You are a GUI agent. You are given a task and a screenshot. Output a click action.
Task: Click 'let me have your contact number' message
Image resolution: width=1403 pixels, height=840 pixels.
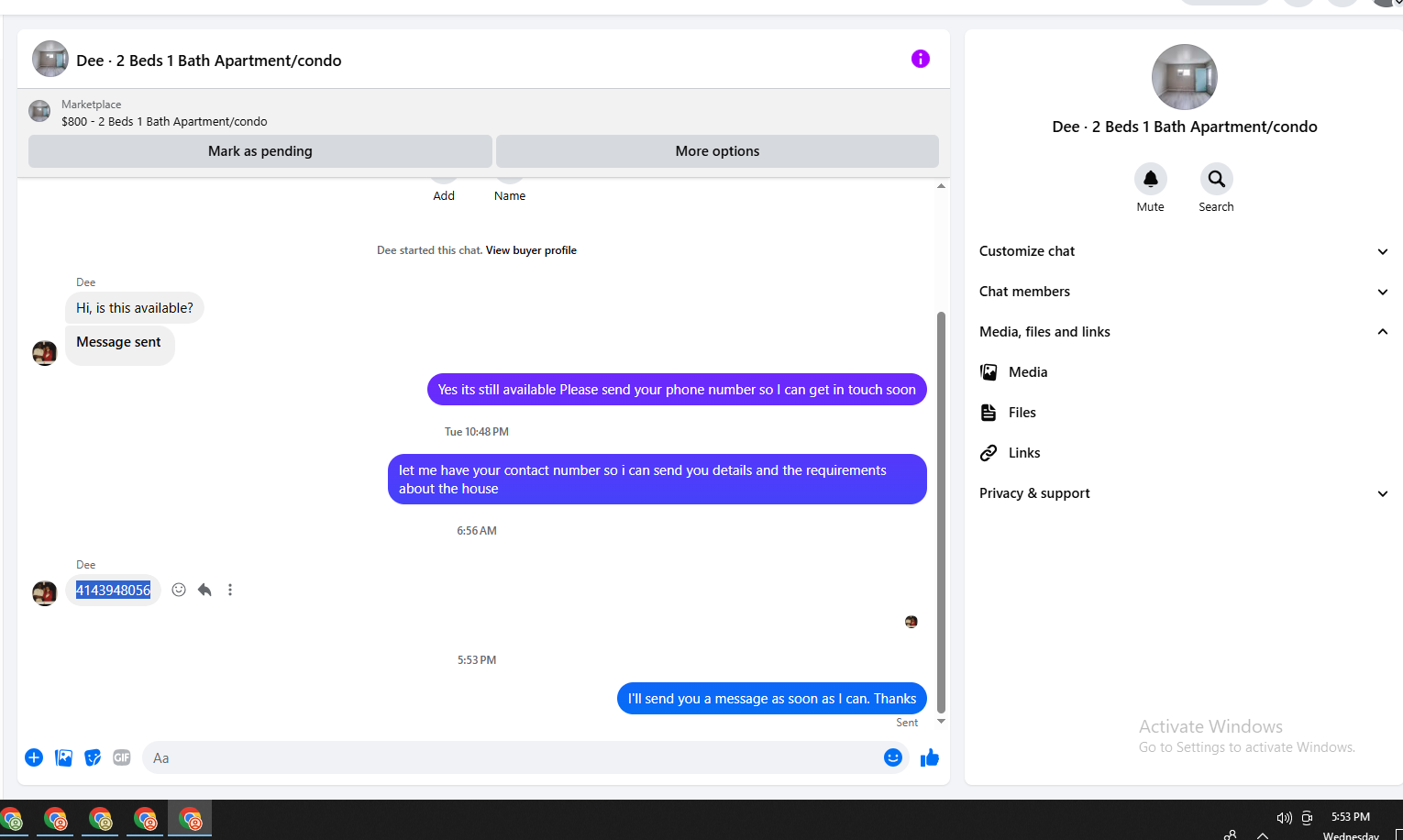[x=657, y=480]
